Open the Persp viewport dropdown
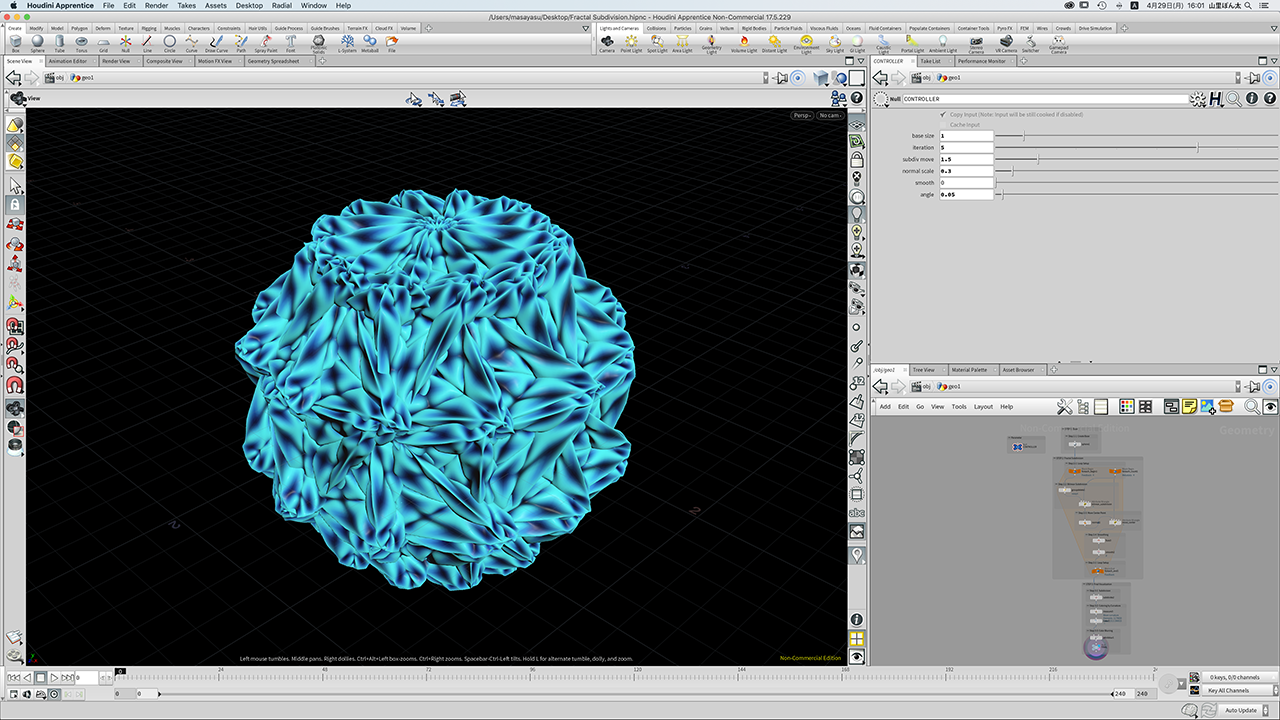Image resolution: width=1280 pixels, height=720 pixels. (x=802, y=115)
